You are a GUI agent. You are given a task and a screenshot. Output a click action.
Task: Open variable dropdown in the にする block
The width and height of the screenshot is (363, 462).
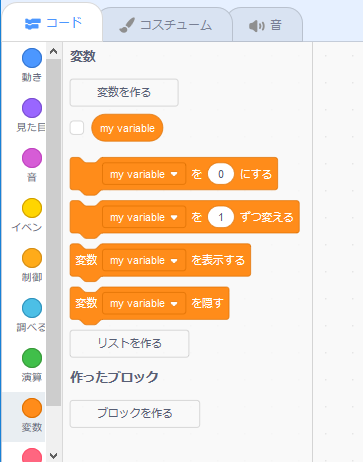[x=144, y=174]
